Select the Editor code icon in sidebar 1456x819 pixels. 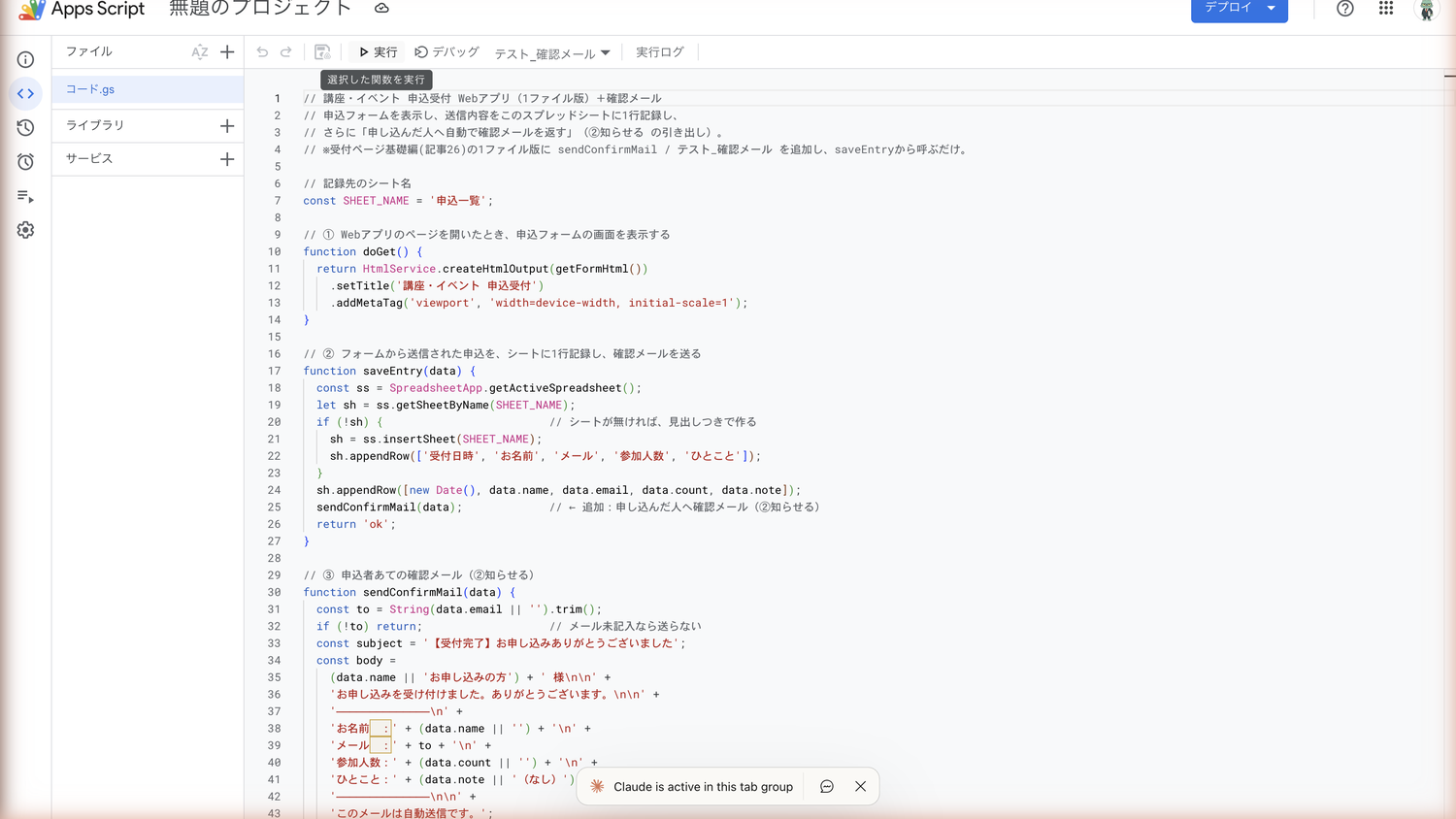click(25, 94)
